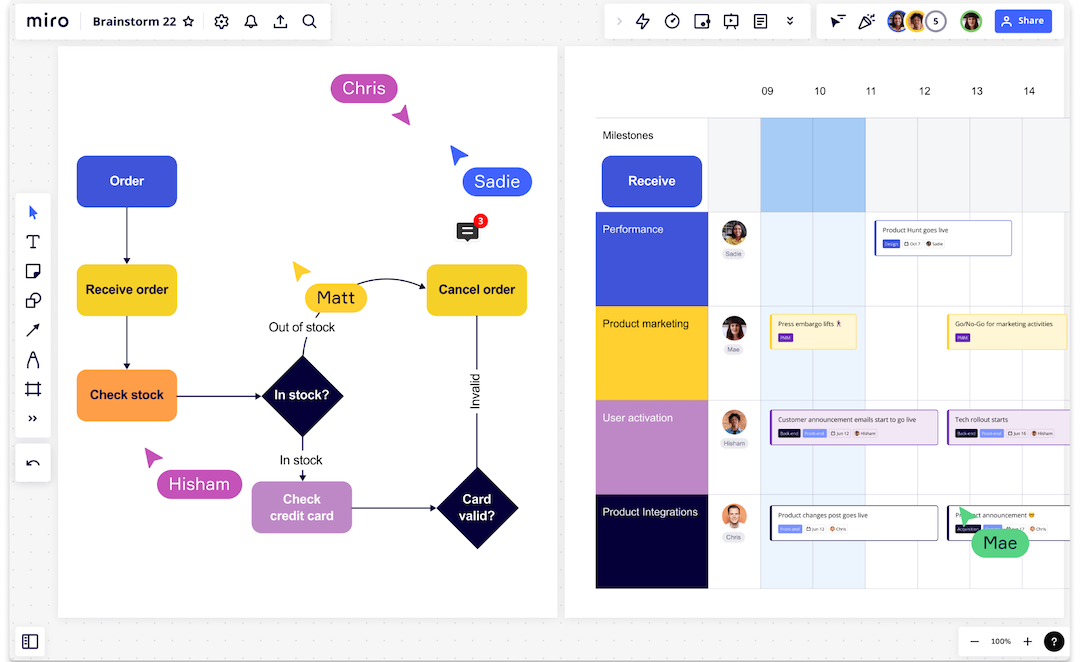Select the Connection line tool
The image size is (1080, 662).
coord(33,330)
